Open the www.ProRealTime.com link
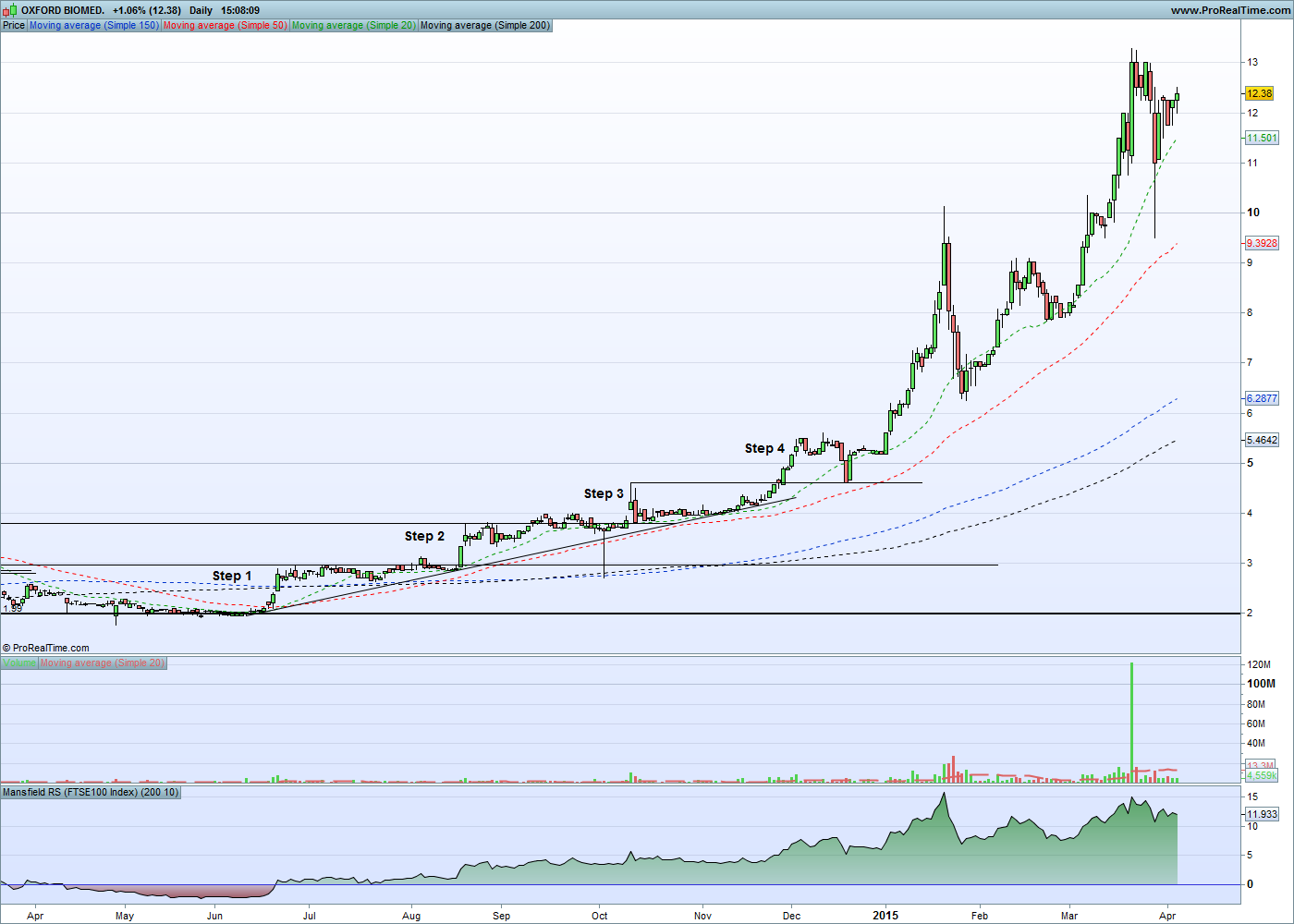The image size is (1294, 924). point(1230,10)
